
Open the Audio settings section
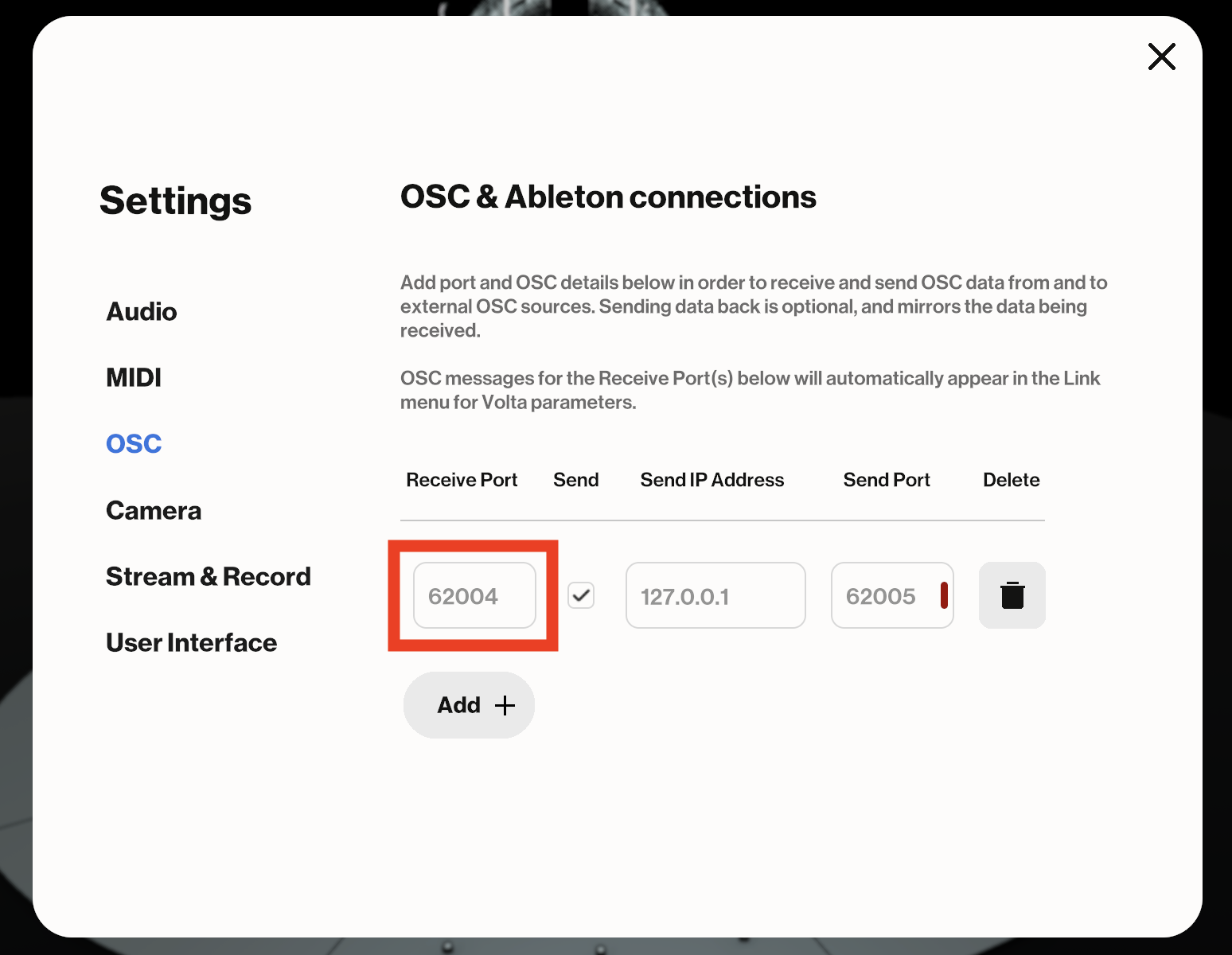pos(142,311)
